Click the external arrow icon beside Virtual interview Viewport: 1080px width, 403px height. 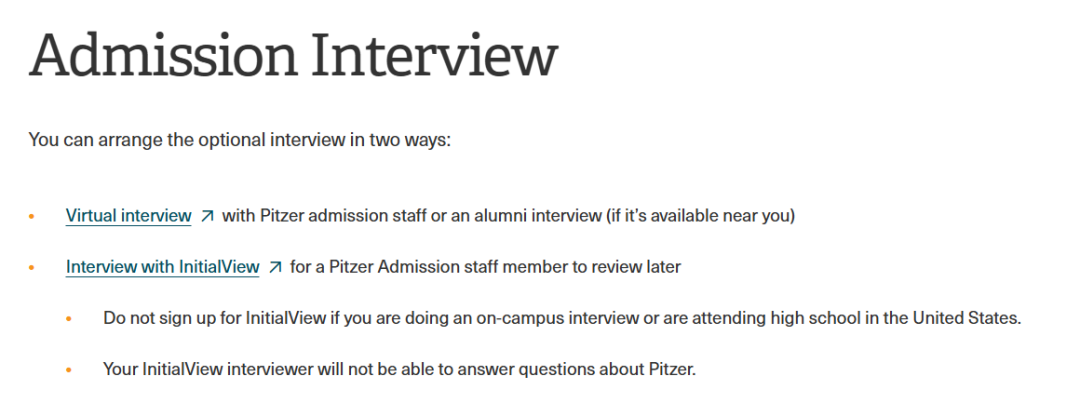pos(207,216)
